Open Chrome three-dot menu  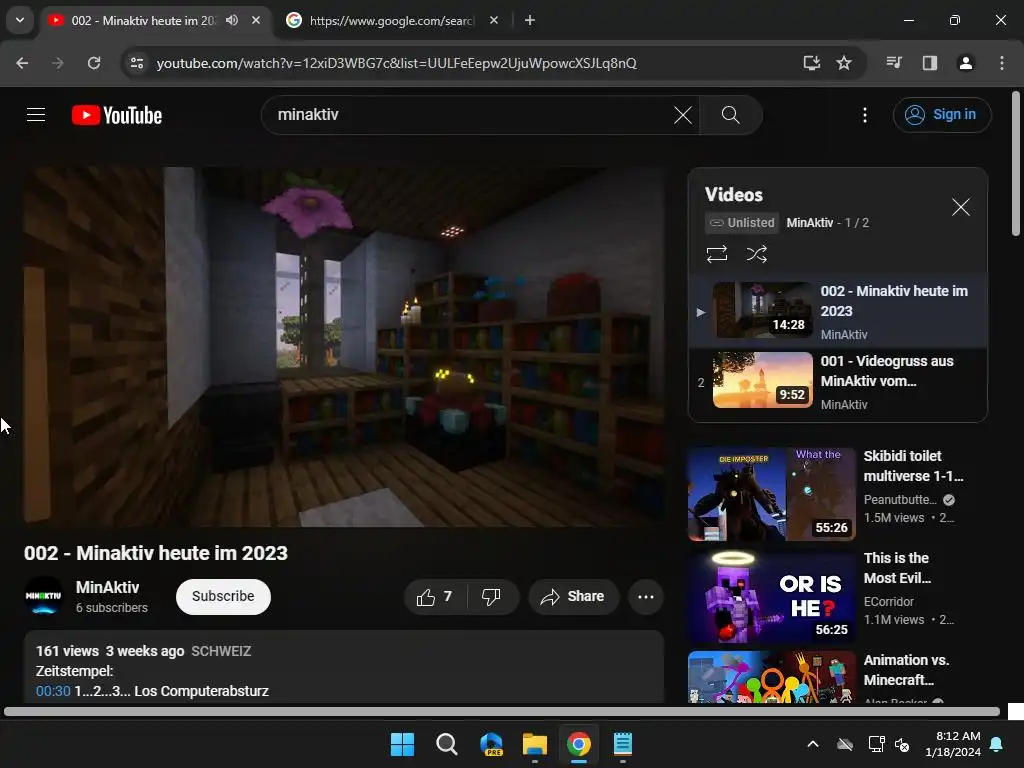[1002, 63]
